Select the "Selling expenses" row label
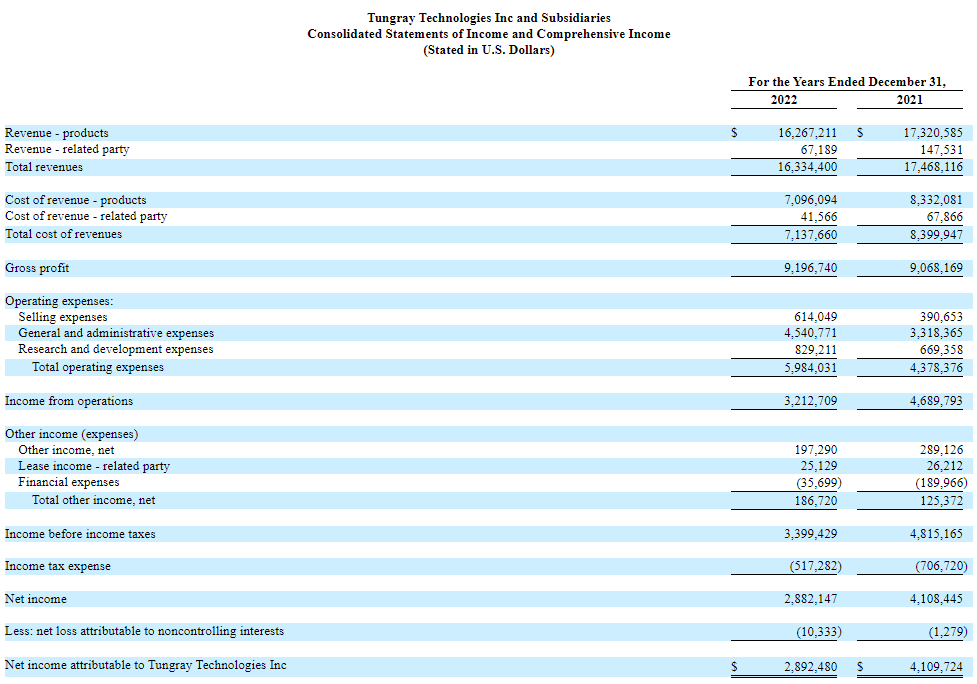 tap(63, 317)
